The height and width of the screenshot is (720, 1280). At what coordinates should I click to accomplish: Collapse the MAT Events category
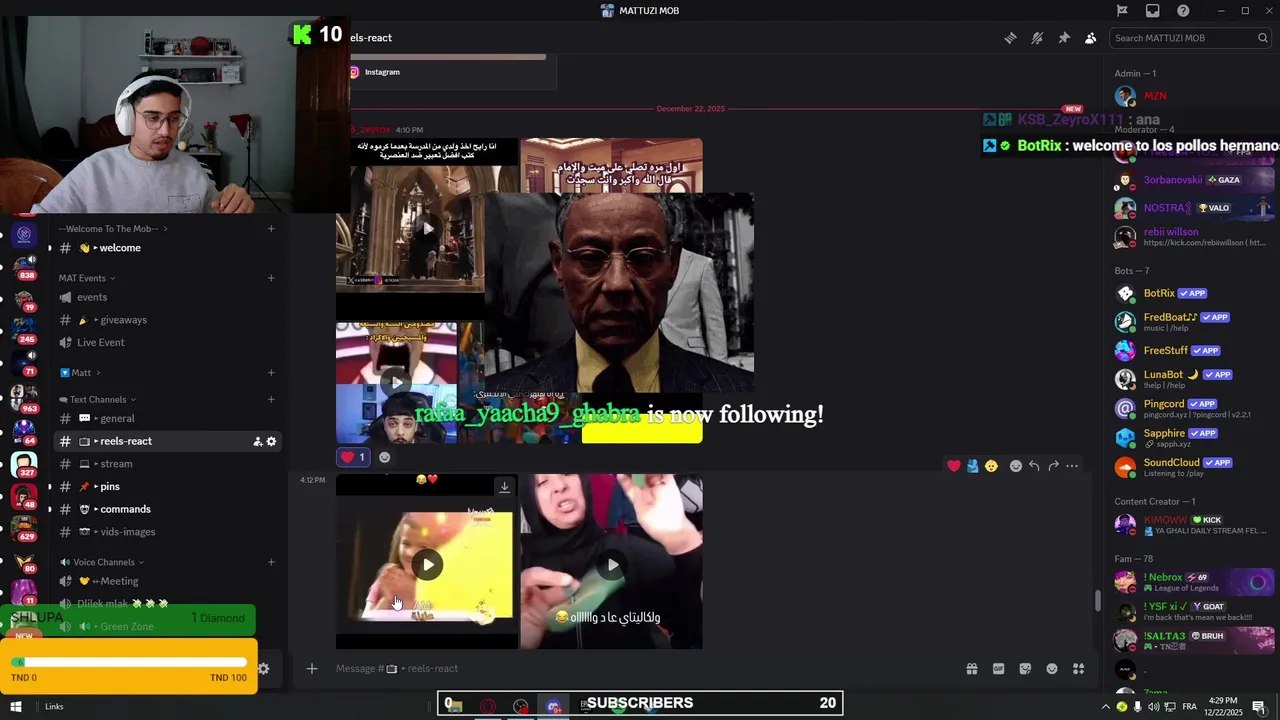[86, 278]
